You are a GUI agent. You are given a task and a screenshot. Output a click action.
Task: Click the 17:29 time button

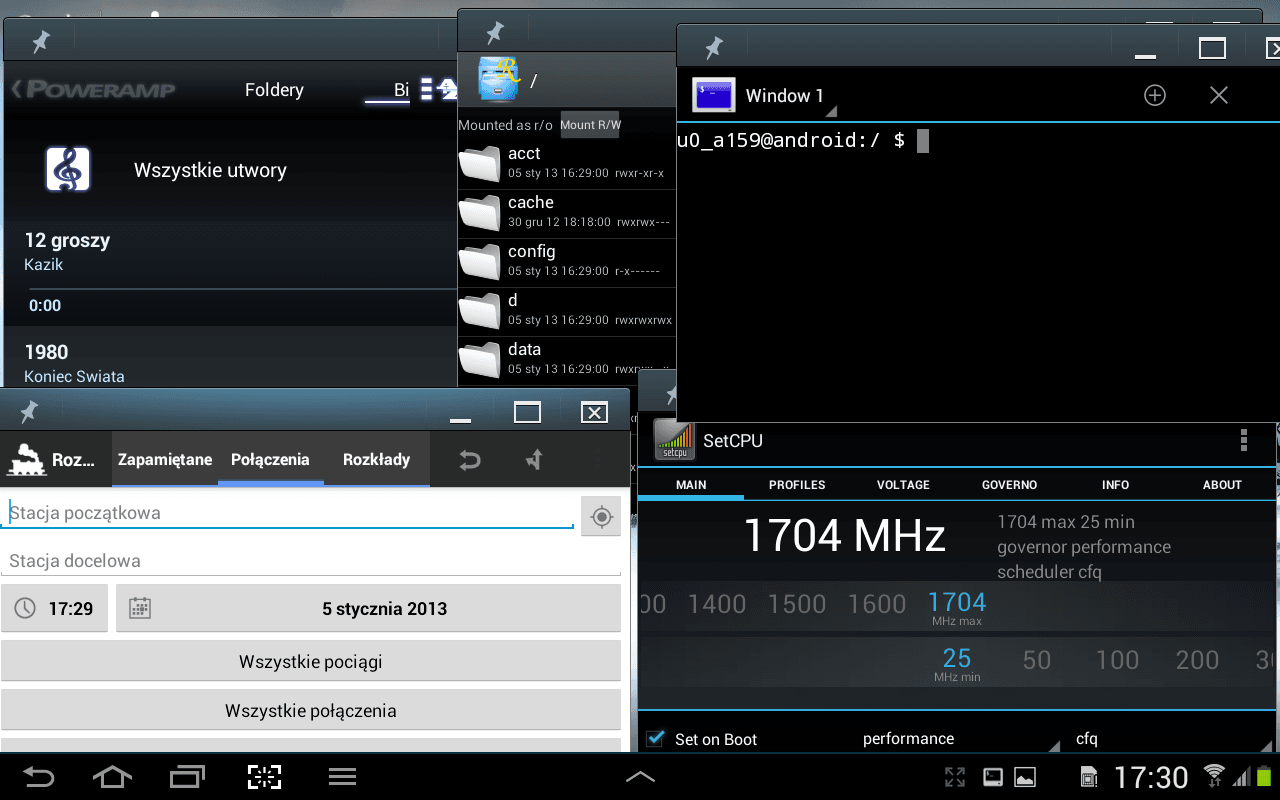(55, 608)
